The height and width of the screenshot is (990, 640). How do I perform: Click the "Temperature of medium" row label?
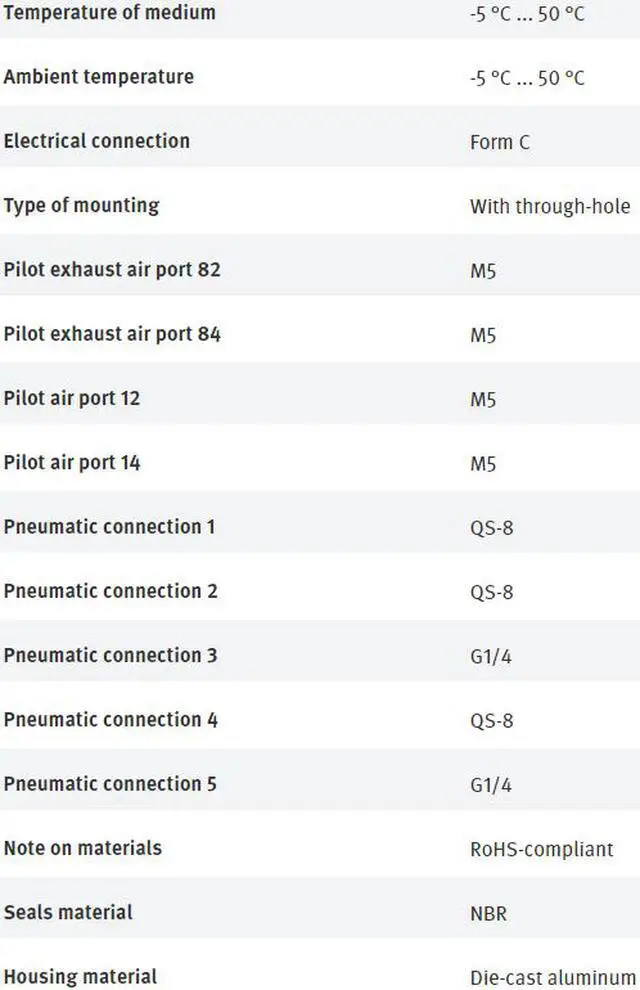(x=109, y=14)
